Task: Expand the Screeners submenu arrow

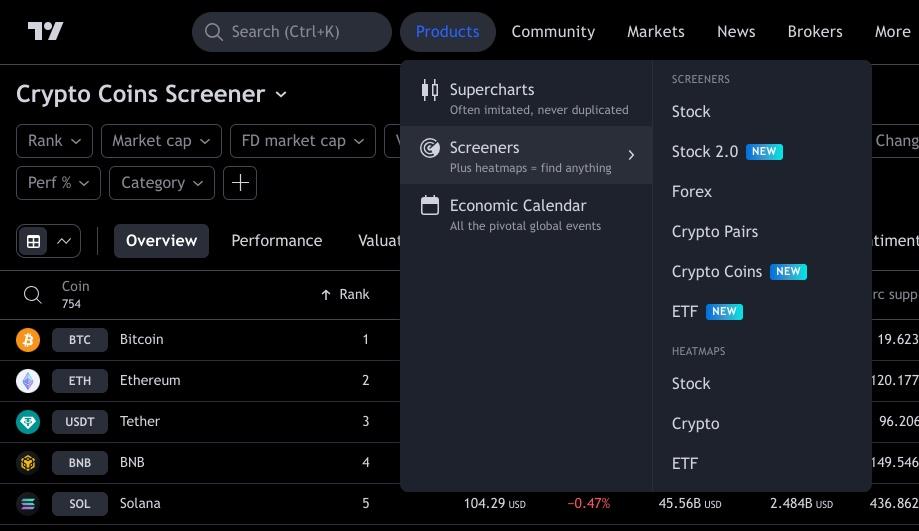Action: point(631,155)
